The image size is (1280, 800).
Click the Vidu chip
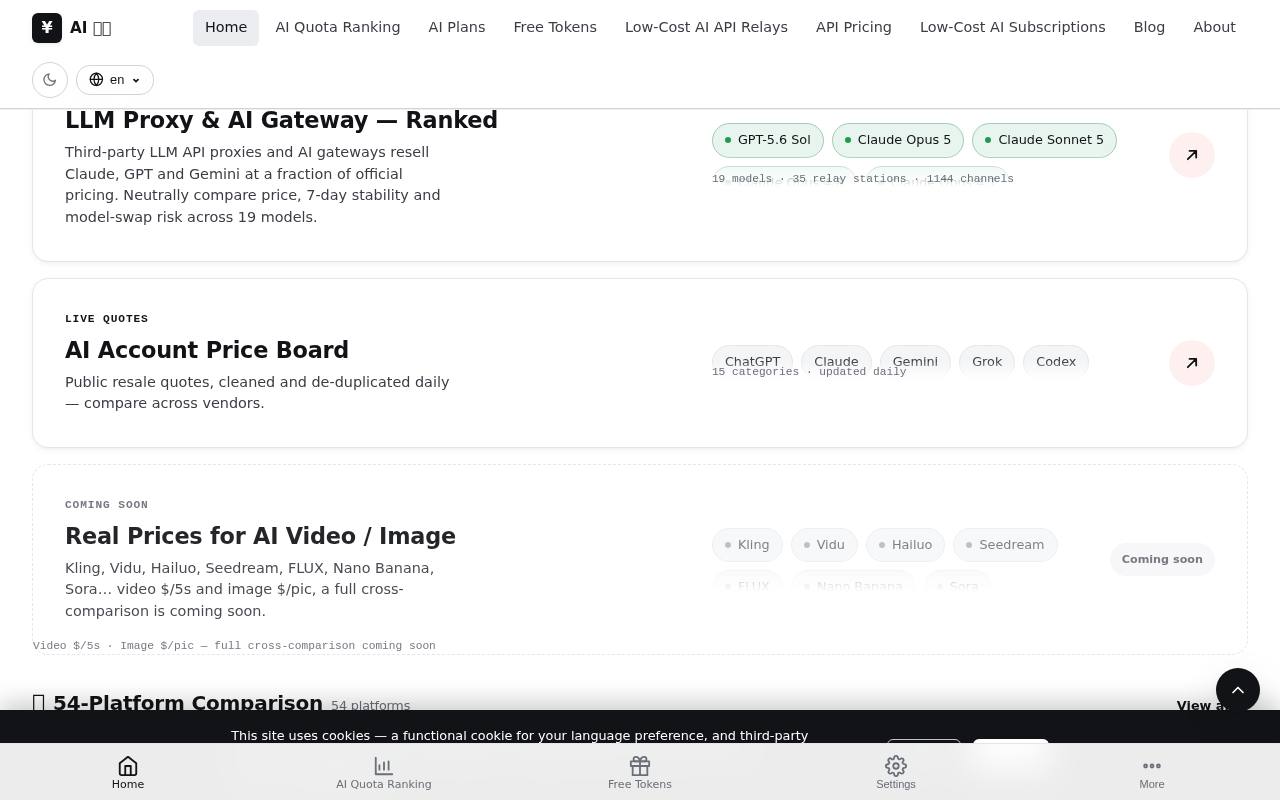point(824,545)
